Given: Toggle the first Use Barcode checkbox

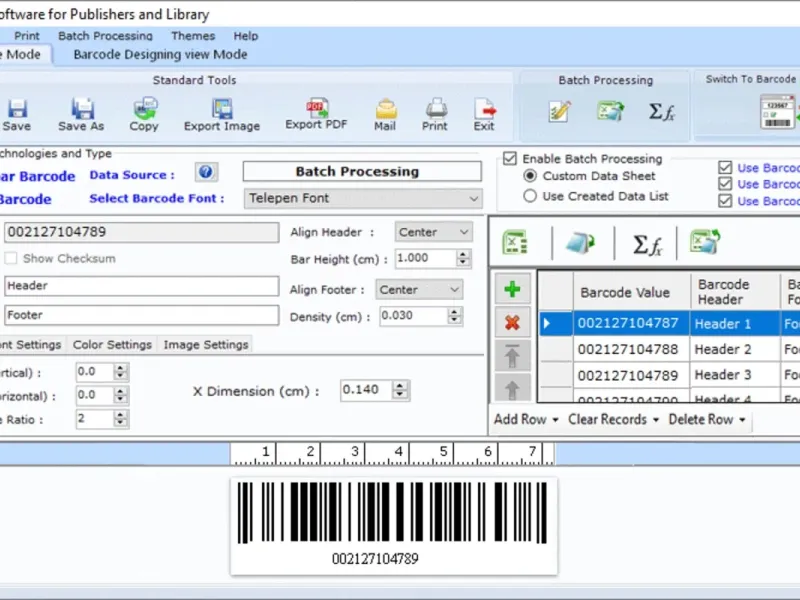Looking at the screenshot, I should pos(725,168).
